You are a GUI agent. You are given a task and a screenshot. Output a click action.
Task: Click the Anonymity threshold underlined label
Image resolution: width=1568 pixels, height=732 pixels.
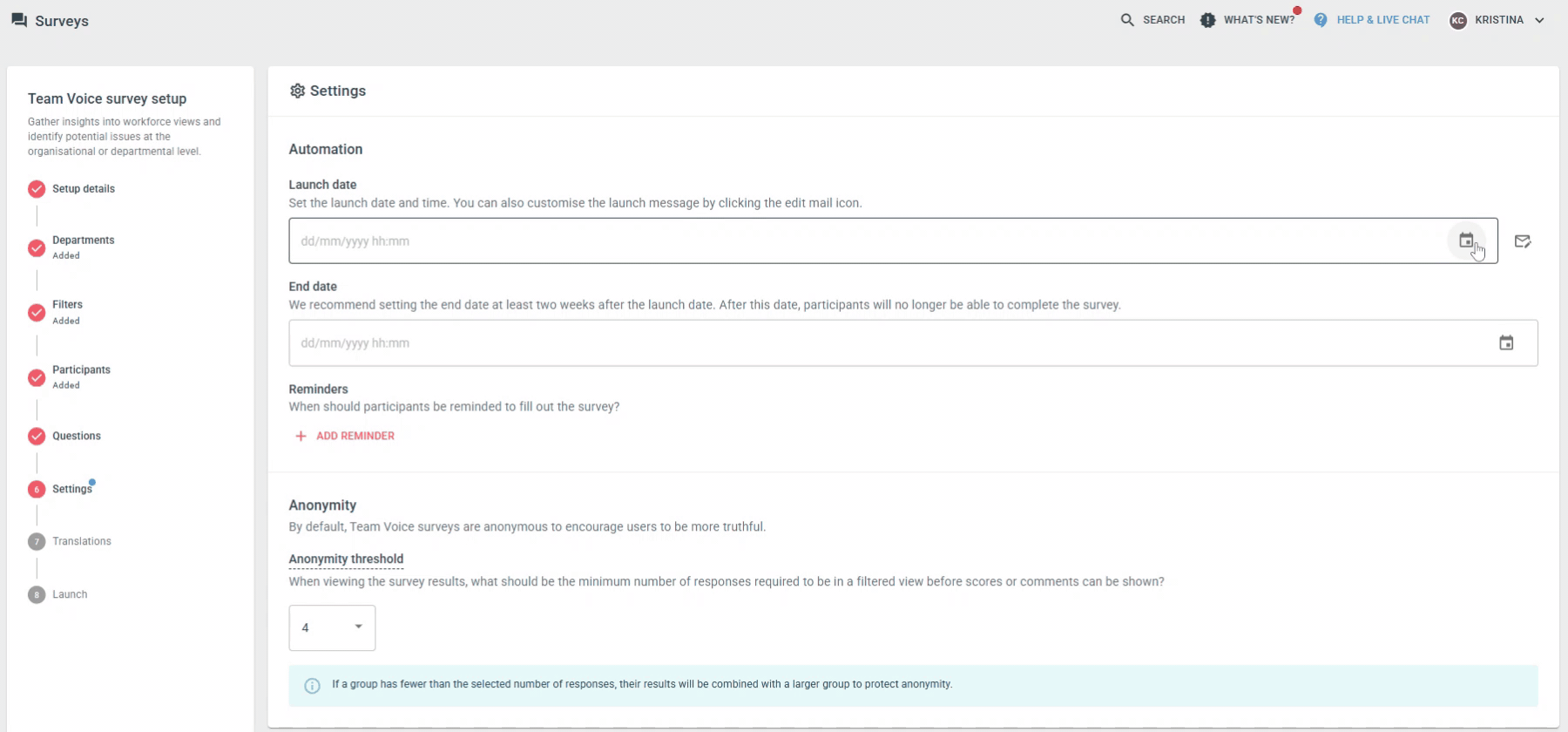346,559
